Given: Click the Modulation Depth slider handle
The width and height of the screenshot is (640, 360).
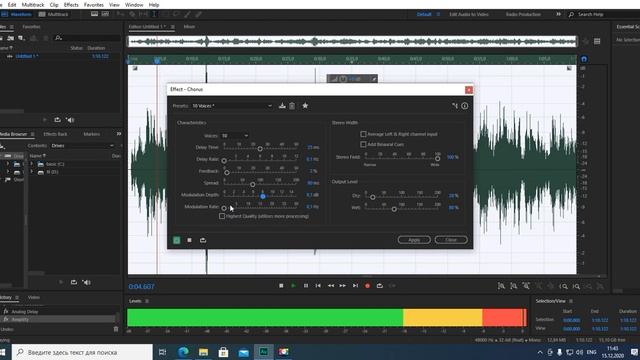Looking at the screenshot, I should (263, 196).
